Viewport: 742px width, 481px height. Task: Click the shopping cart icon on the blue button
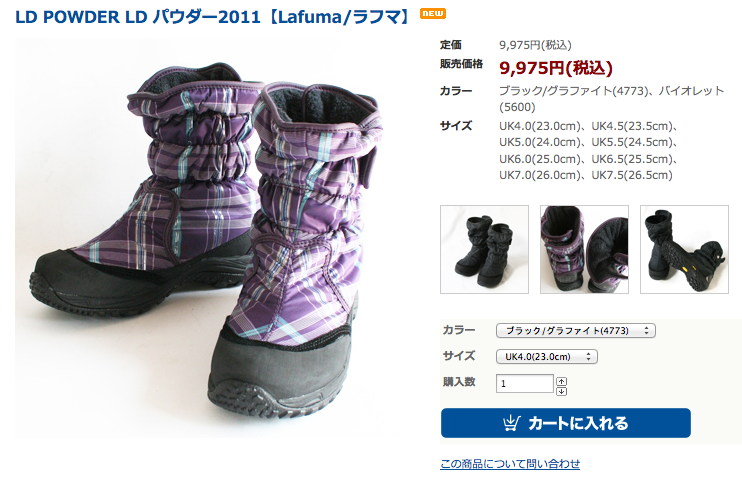pos(511,423)
